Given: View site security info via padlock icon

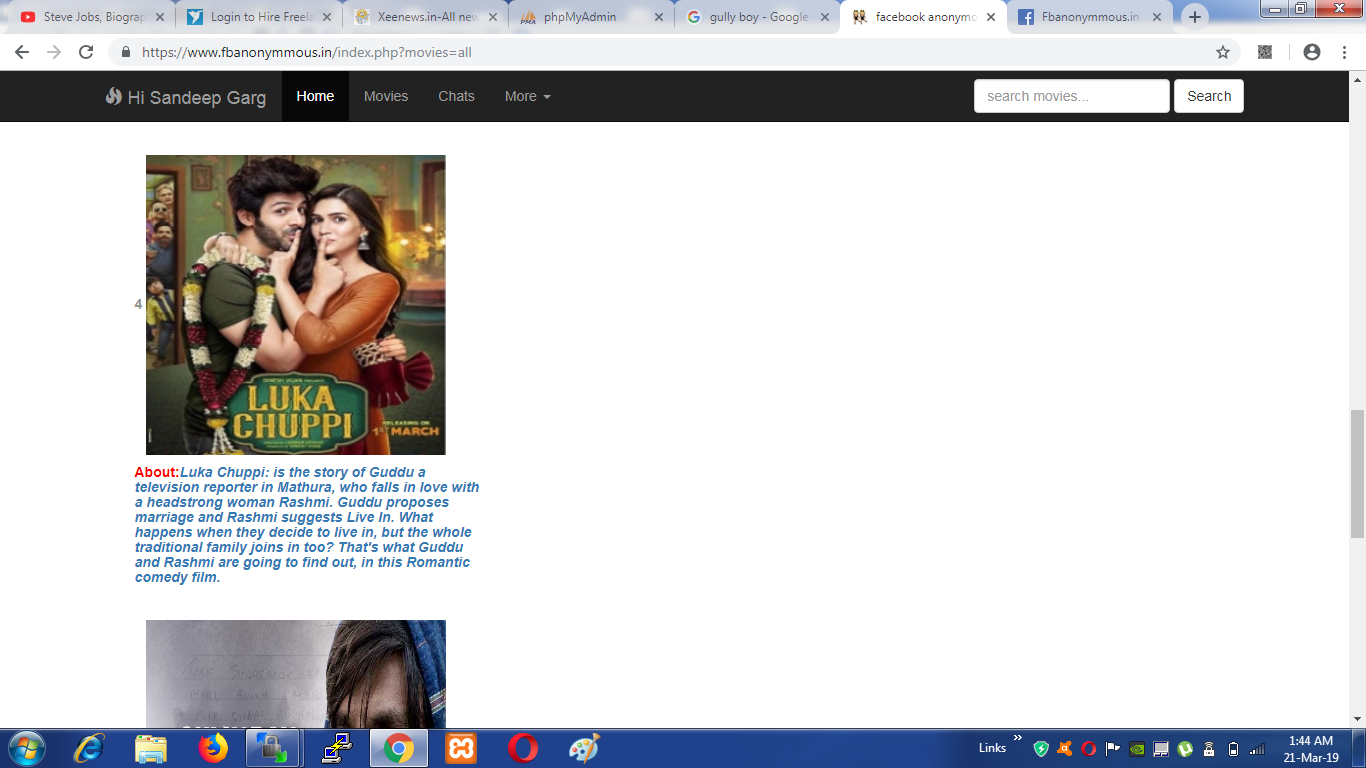Looking at the screenshot, I should (x=126, y=52).
